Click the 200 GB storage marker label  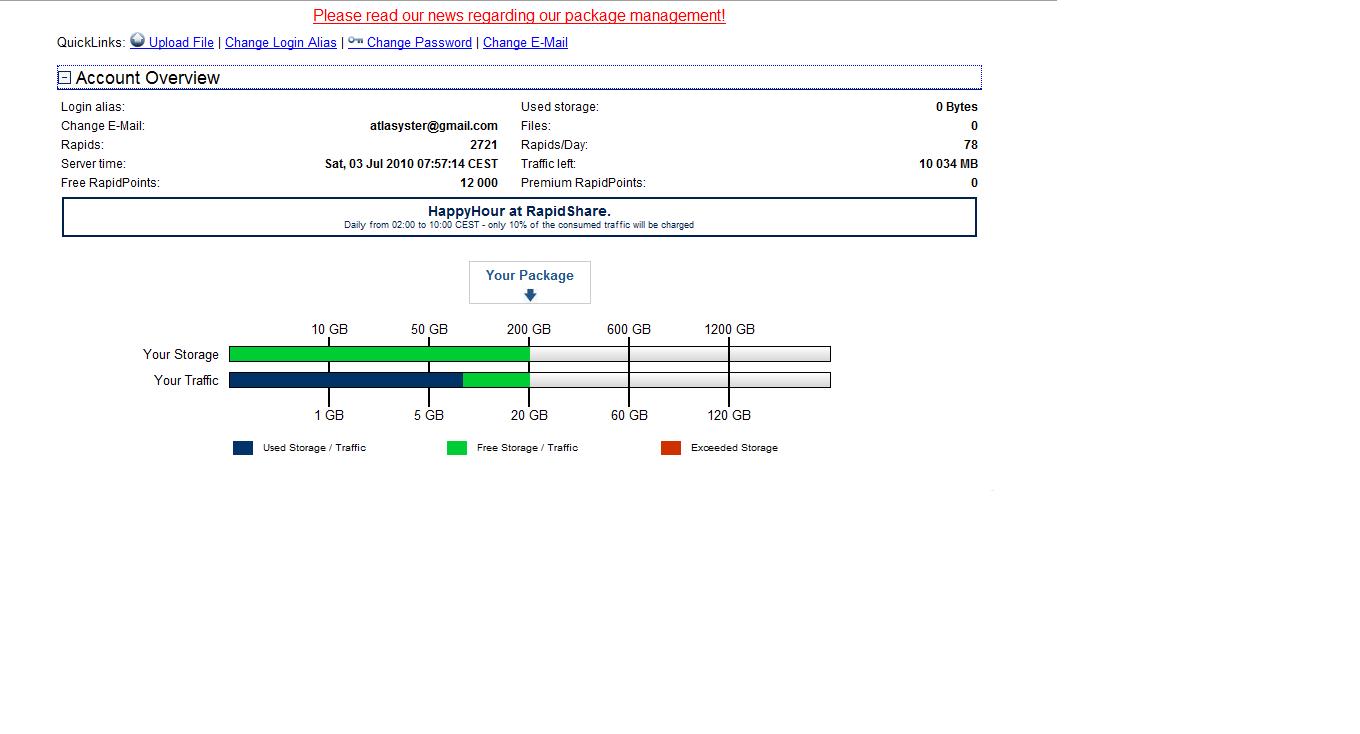[529, 329]
